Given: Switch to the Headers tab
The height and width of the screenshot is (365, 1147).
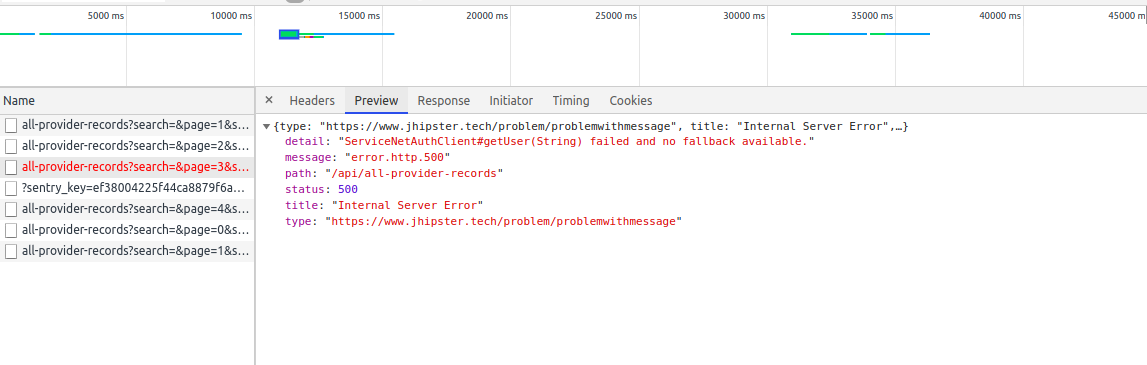Looking at the screenshot, I should (312, 101).
